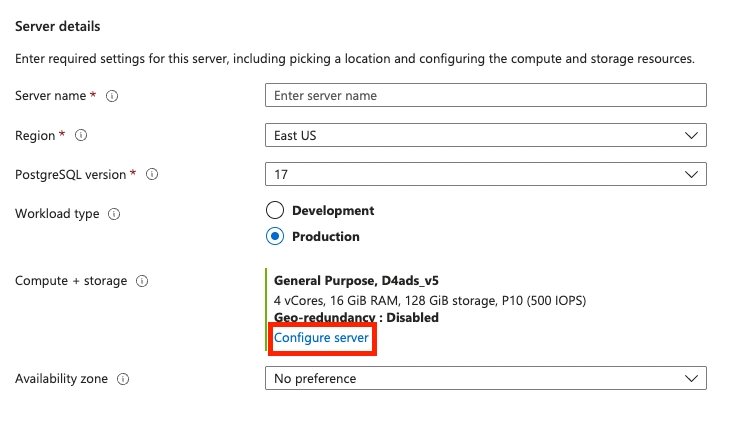This screenshot has width=735, height=424.
Task: Open the Region dropdown showing East US
Action: (x=485, y=135)
